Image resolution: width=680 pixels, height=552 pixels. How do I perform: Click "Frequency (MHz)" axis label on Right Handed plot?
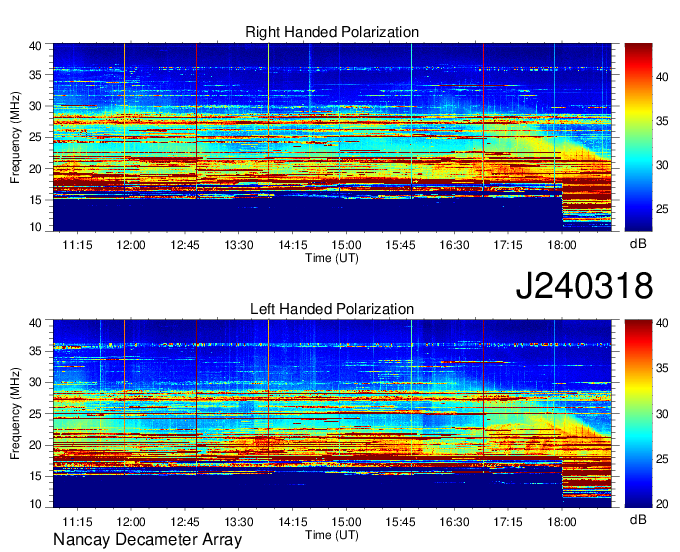click(x=15, y=137)
